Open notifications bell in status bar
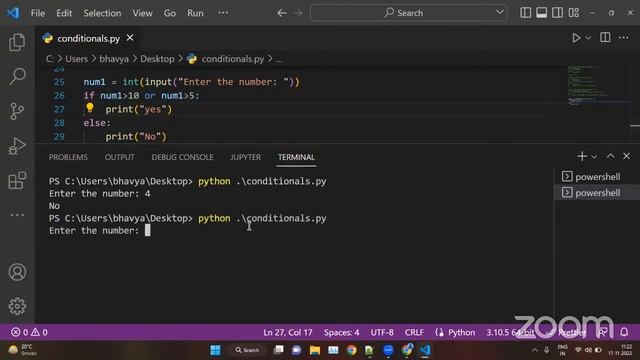Viewport: 640px width, 360px height. point(624,332)
